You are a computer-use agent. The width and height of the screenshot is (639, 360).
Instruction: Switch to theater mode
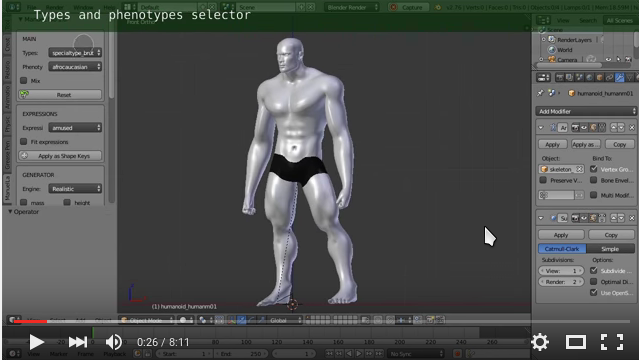[575, 342]
